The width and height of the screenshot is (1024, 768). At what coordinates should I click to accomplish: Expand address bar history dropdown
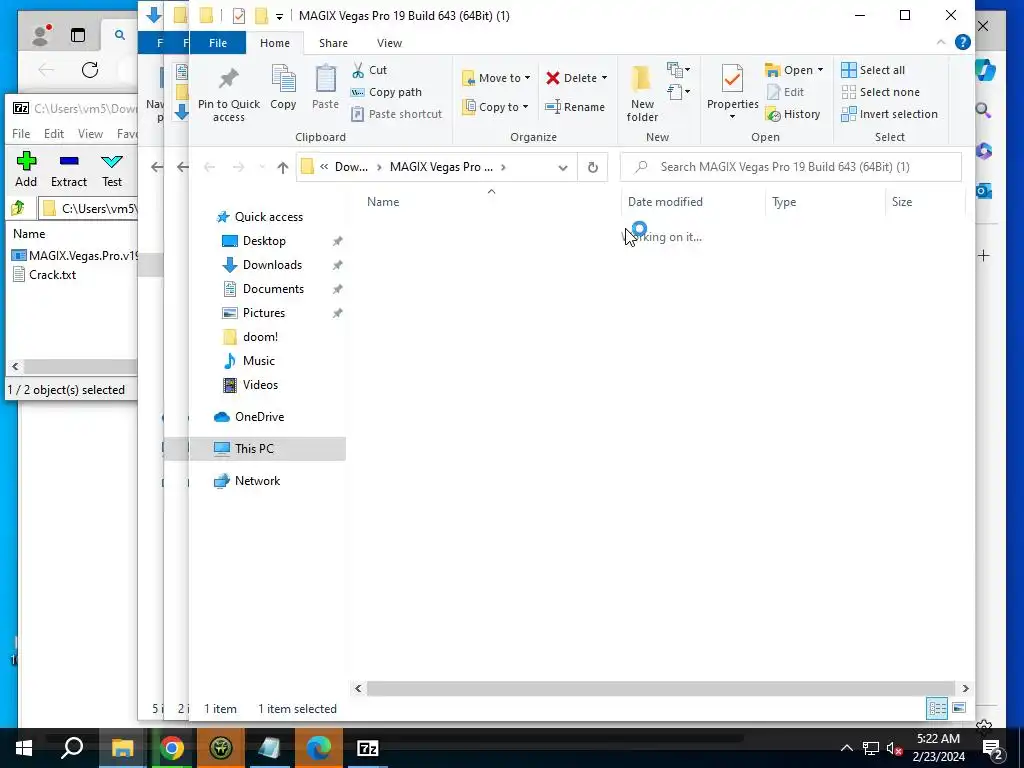(x=562, y=167)
